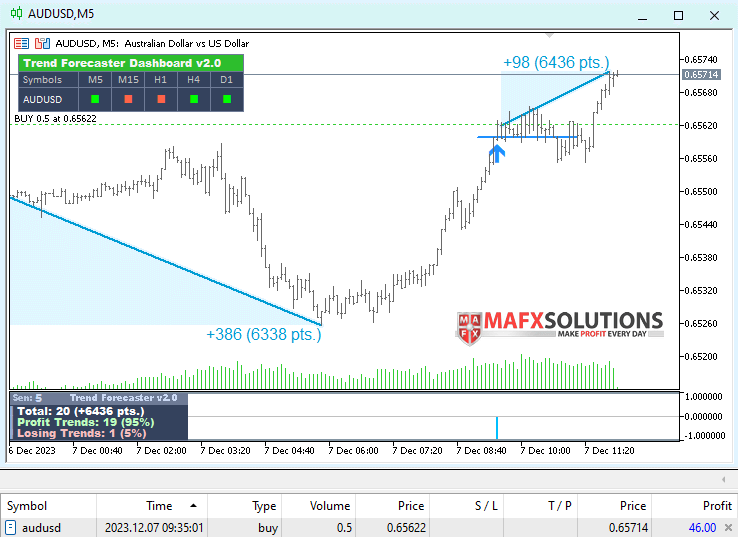Click the 0.65500 price axis label
This screenshot has height=537, width=738.
tap(702, 192)
